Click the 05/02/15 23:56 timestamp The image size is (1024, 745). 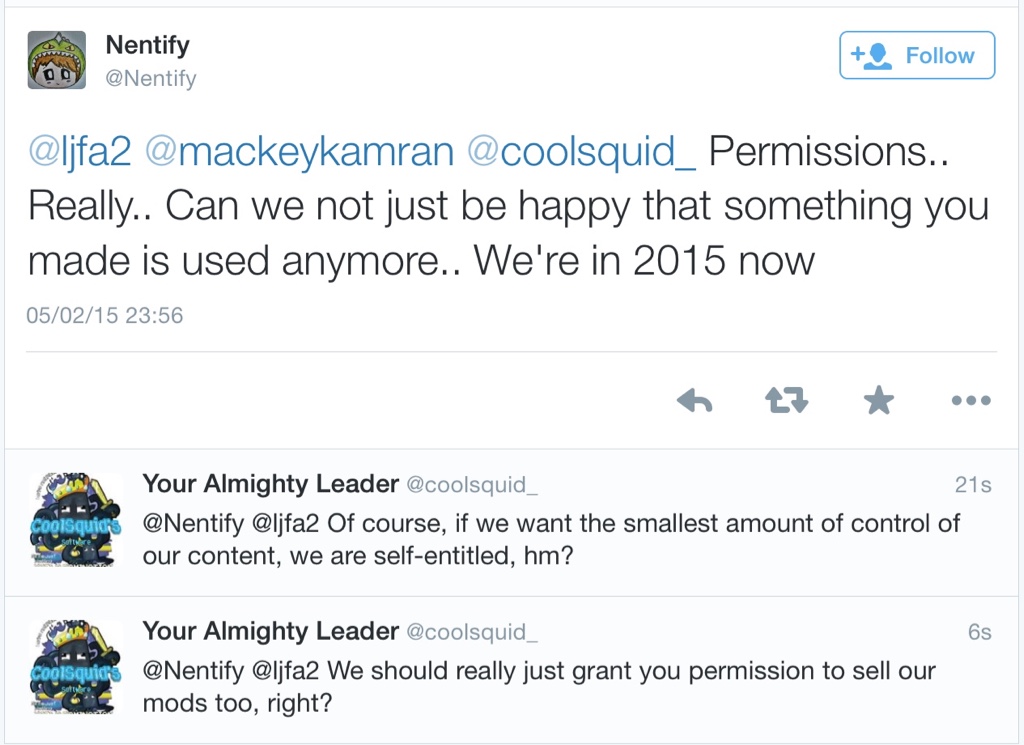pyautogui.click(x=105, y=315)
